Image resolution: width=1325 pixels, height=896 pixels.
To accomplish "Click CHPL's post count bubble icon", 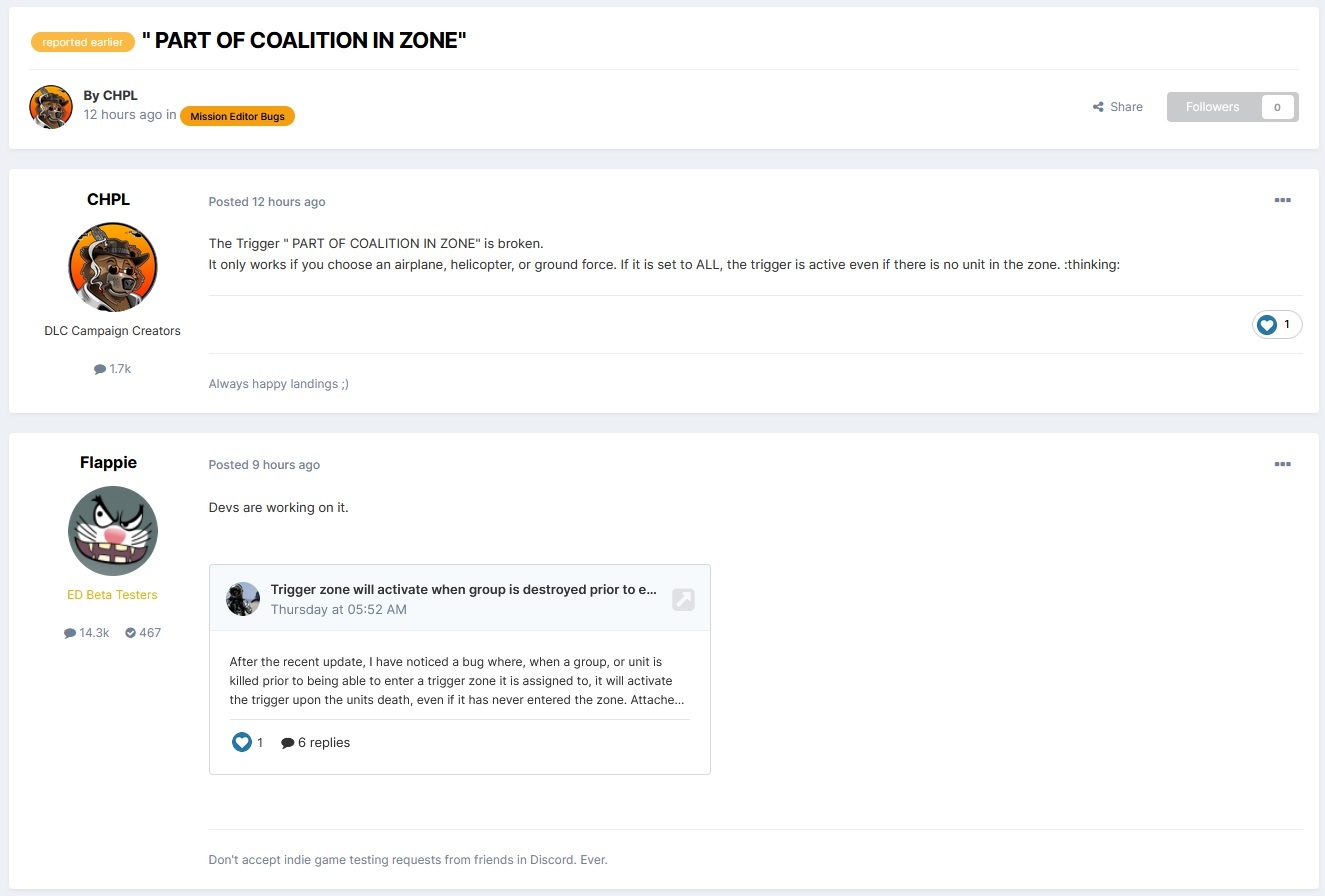I will (x=100, y=369).
